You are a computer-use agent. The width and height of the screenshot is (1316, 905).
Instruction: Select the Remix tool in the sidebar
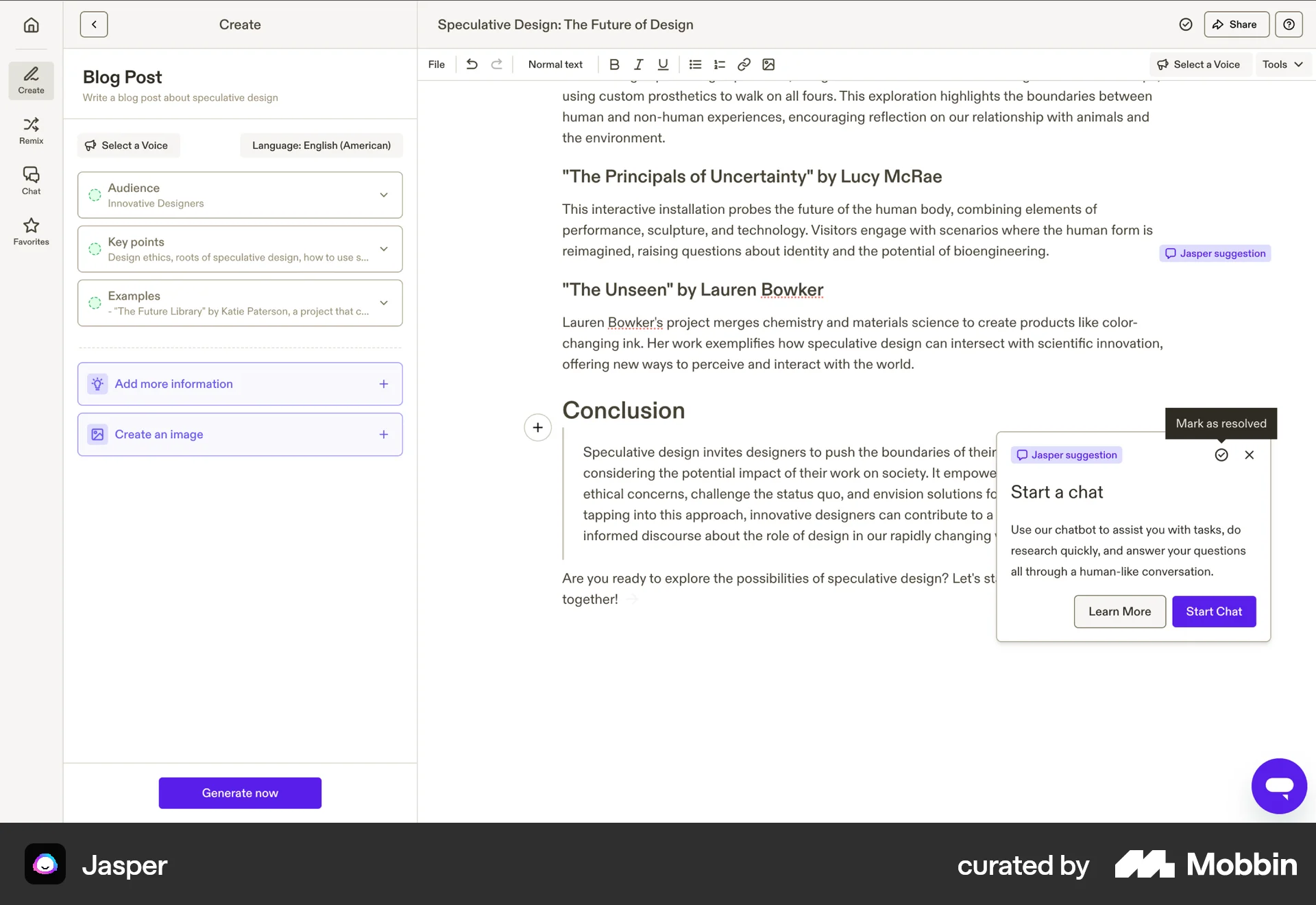pyautogui.click(x=31, y=130)
